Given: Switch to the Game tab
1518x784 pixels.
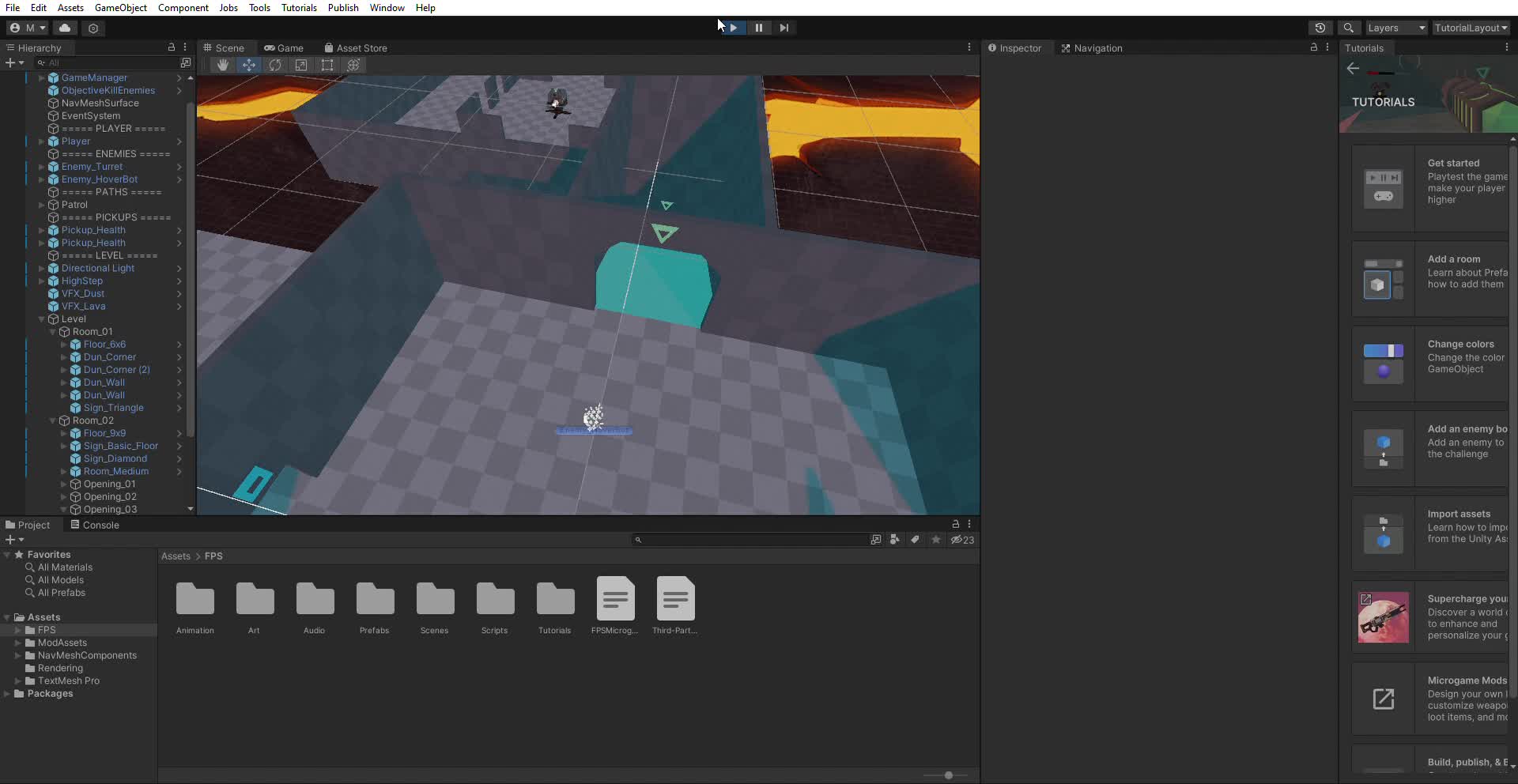Looking at the screenshot, I should (x=284, y=47).
